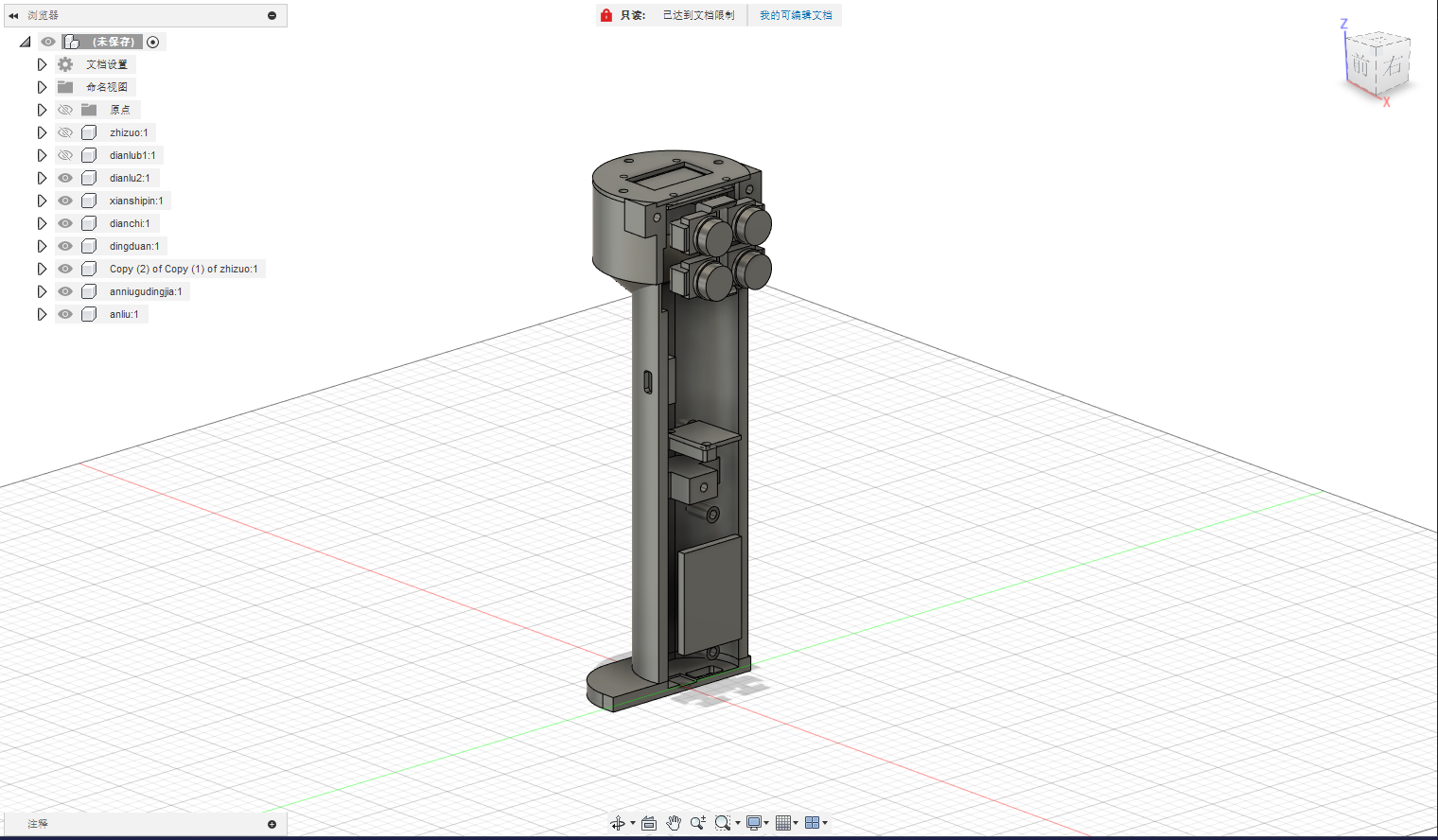Select dingduan:1 in the browser tree

click(x=134, y=246)
